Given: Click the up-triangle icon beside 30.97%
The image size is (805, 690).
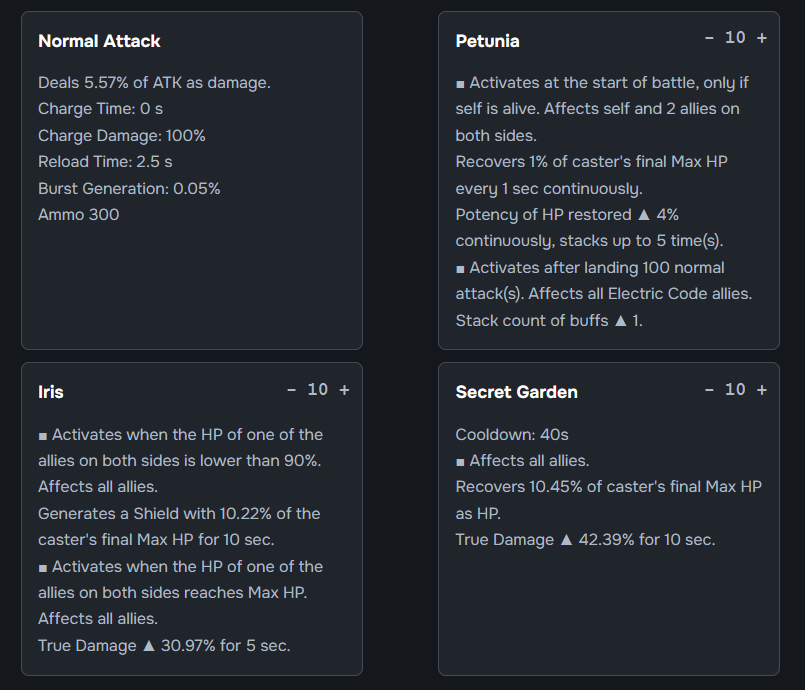Looking at the screenshot, I should coord(149,645).
